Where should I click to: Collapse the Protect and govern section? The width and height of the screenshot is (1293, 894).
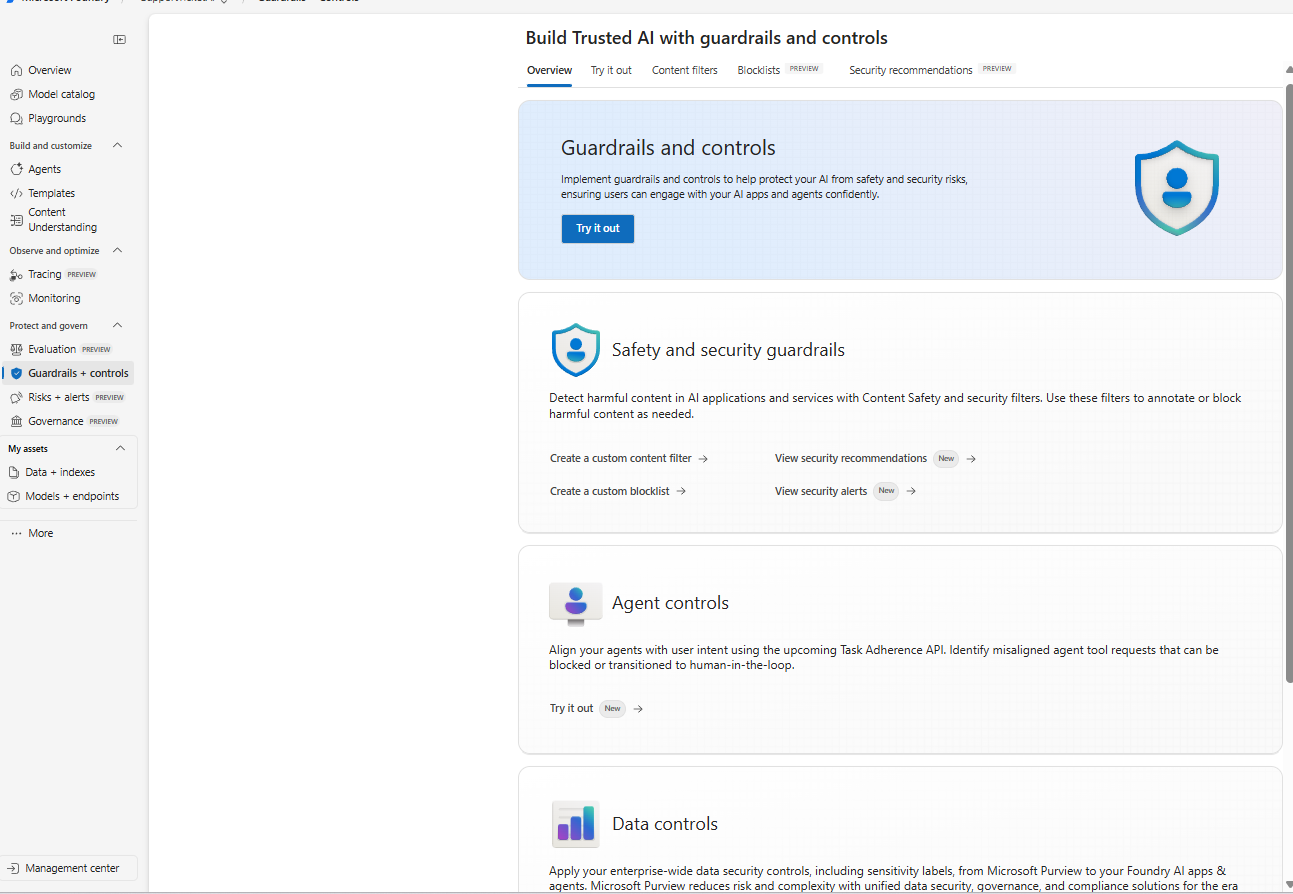click(x=117, y=326)
